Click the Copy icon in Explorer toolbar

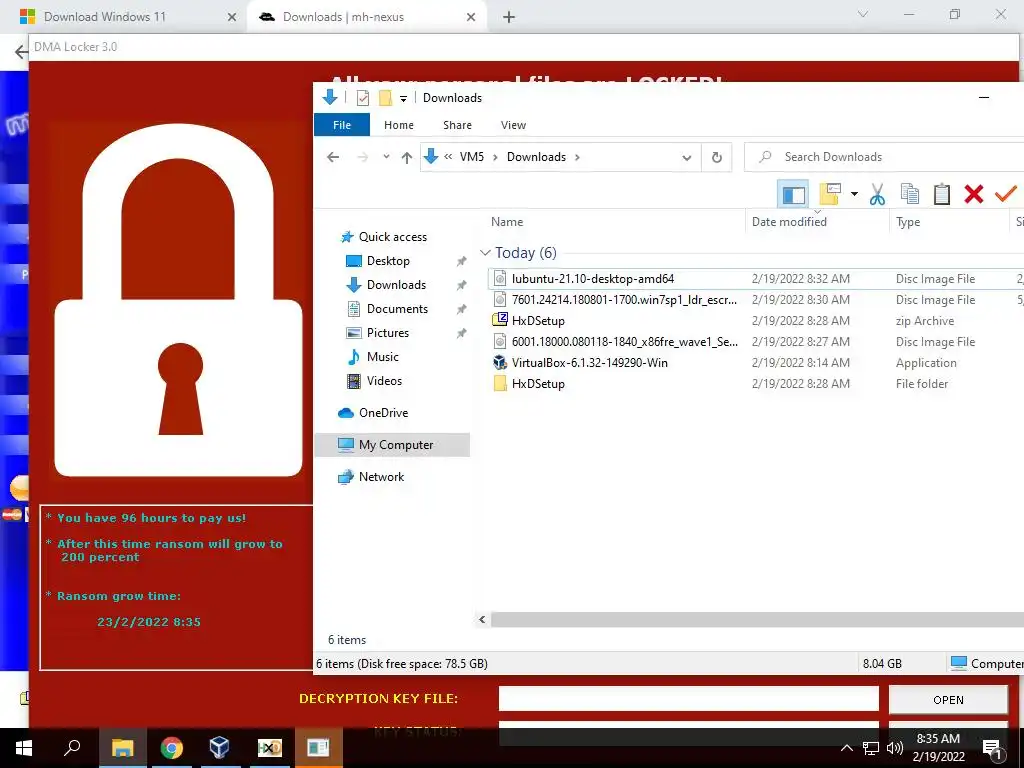(x=909, y=194)
